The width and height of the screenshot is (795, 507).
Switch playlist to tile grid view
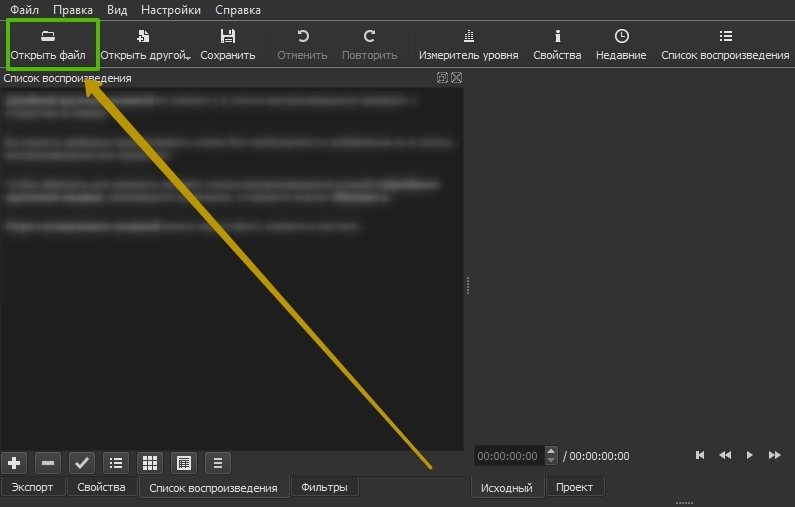click(150, 463)
